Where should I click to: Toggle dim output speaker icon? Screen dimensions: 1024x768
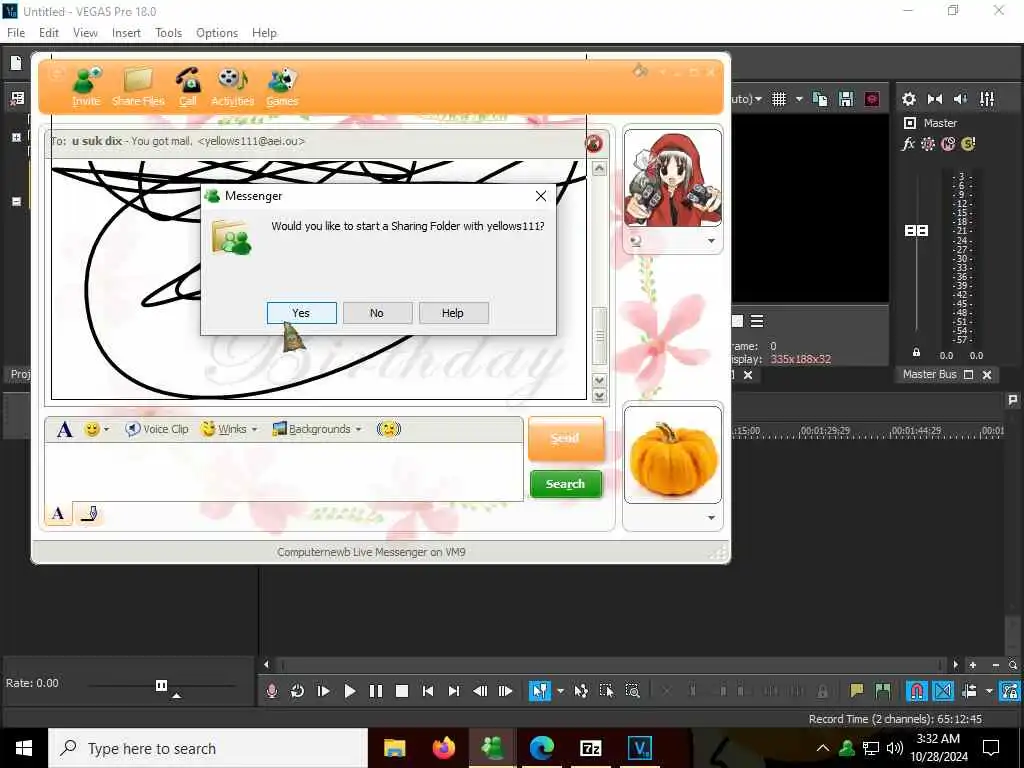click(x=961, y=99)
